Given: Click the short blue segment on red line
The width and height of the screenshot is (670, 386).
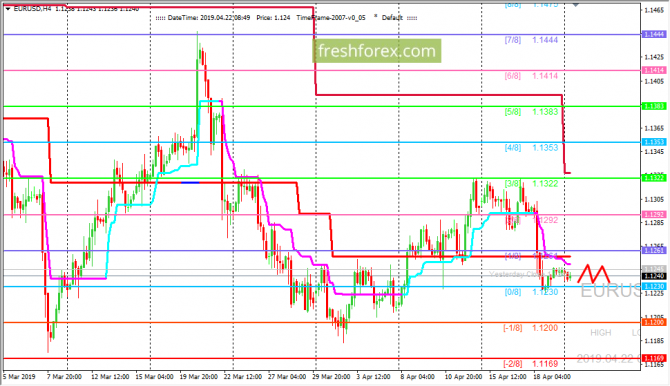Looking at the screenshot, I should (x=190, y=183).
